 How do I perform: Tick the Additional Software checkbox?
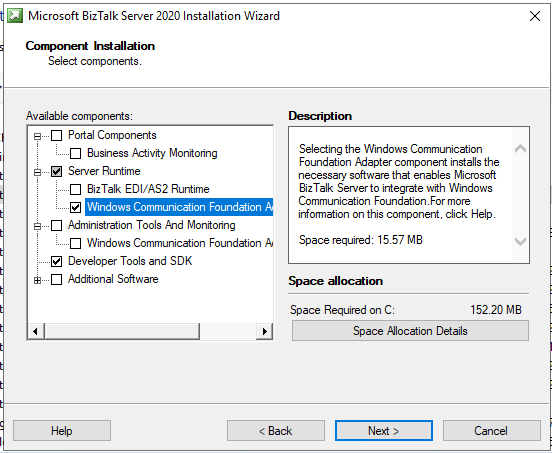[x=57, y=279]
